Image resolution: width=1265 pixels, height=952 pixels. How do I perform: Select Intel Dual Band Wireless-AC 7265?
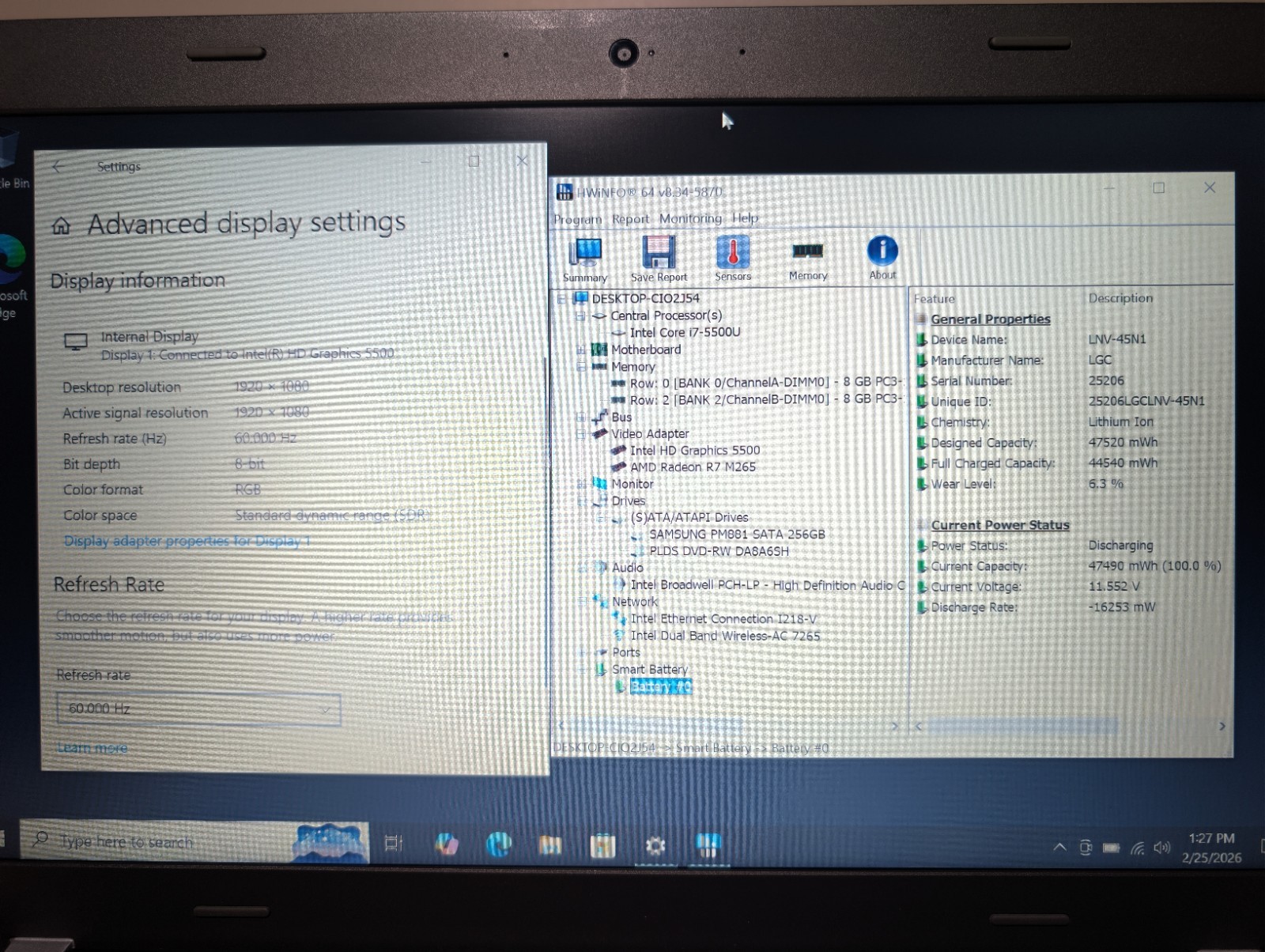[x=725, y=636]
